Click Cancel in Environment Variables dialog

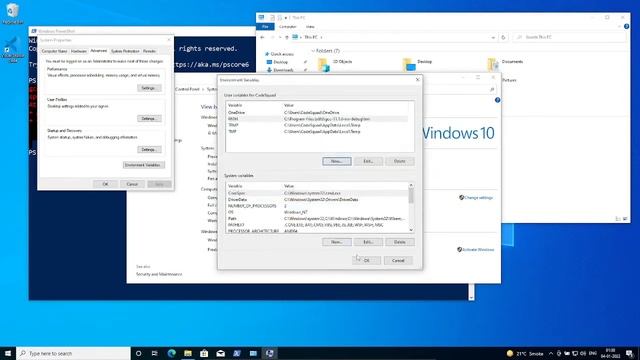[398, 260]
